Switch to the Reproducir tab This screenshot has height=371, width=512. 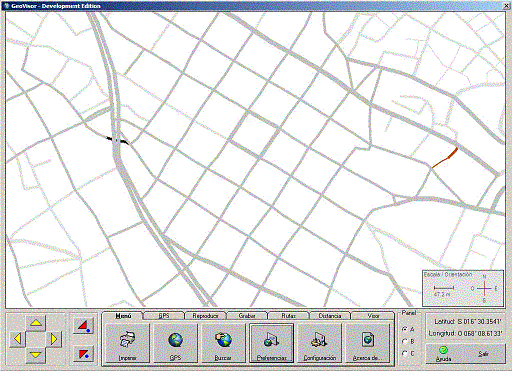[205, 316]
